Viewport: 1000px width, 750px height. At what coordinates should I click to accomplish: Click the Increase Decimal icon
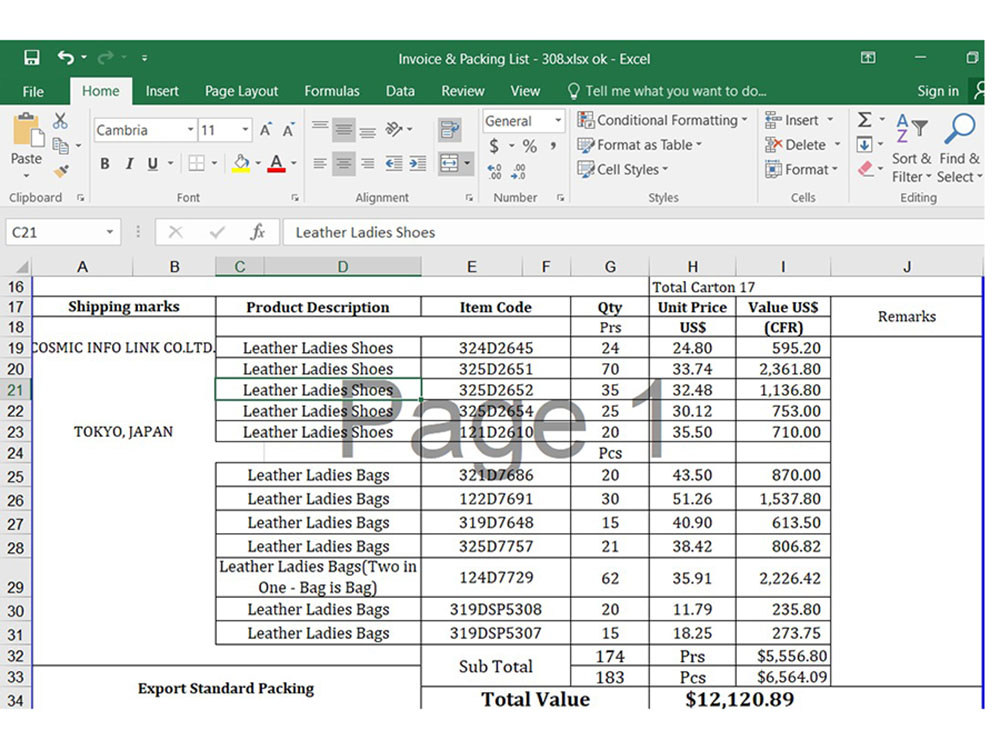pos(494,171)
